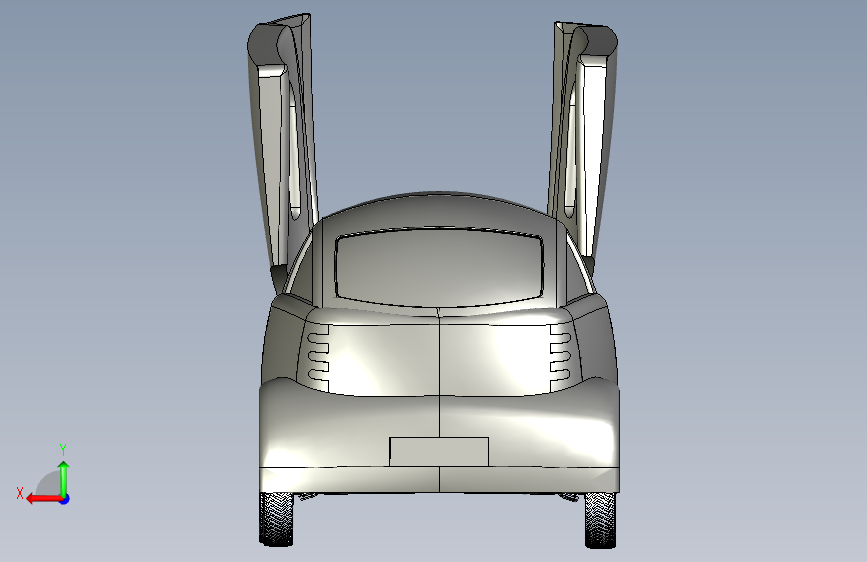The height and width of the screenshot is (562, 867).
Task: Select the vent slots on the car's right side
Action: [x=560, y=357]
